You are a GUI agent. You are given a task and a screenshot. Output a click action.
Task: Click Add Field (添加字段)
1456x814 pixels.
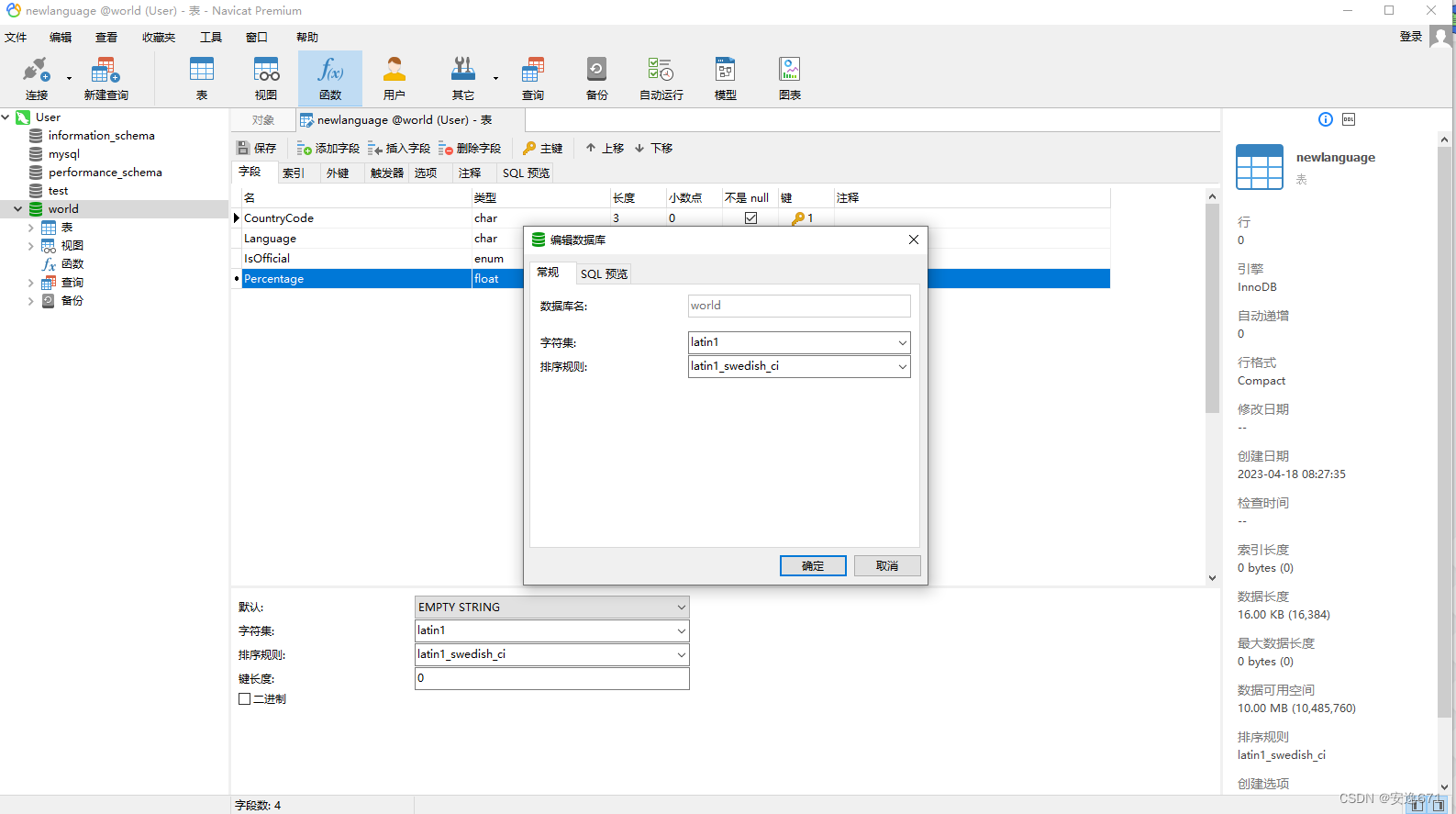(x=328, y=148)
